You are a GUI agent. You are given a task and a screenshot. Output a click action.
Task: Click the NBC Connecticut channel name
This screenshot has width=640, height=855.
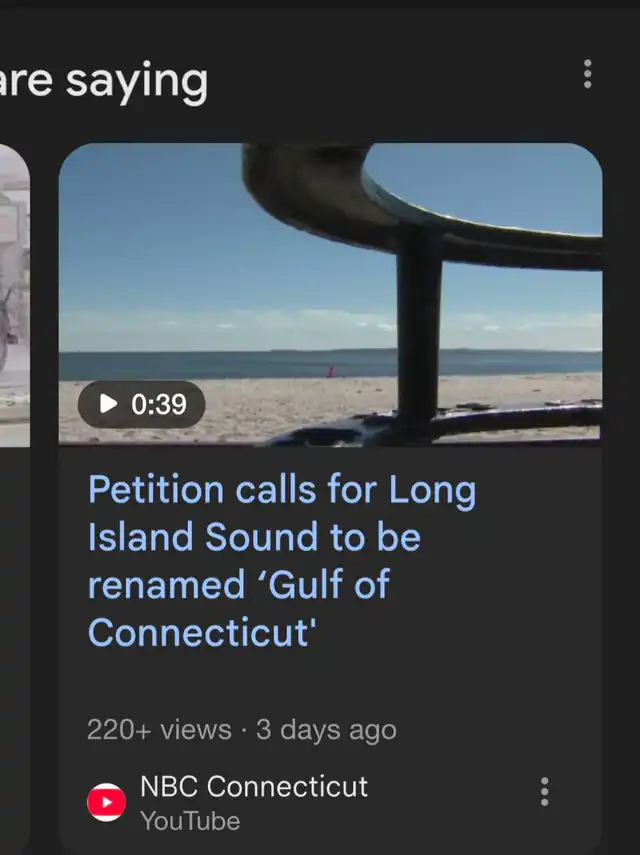[x=254, y=787]
